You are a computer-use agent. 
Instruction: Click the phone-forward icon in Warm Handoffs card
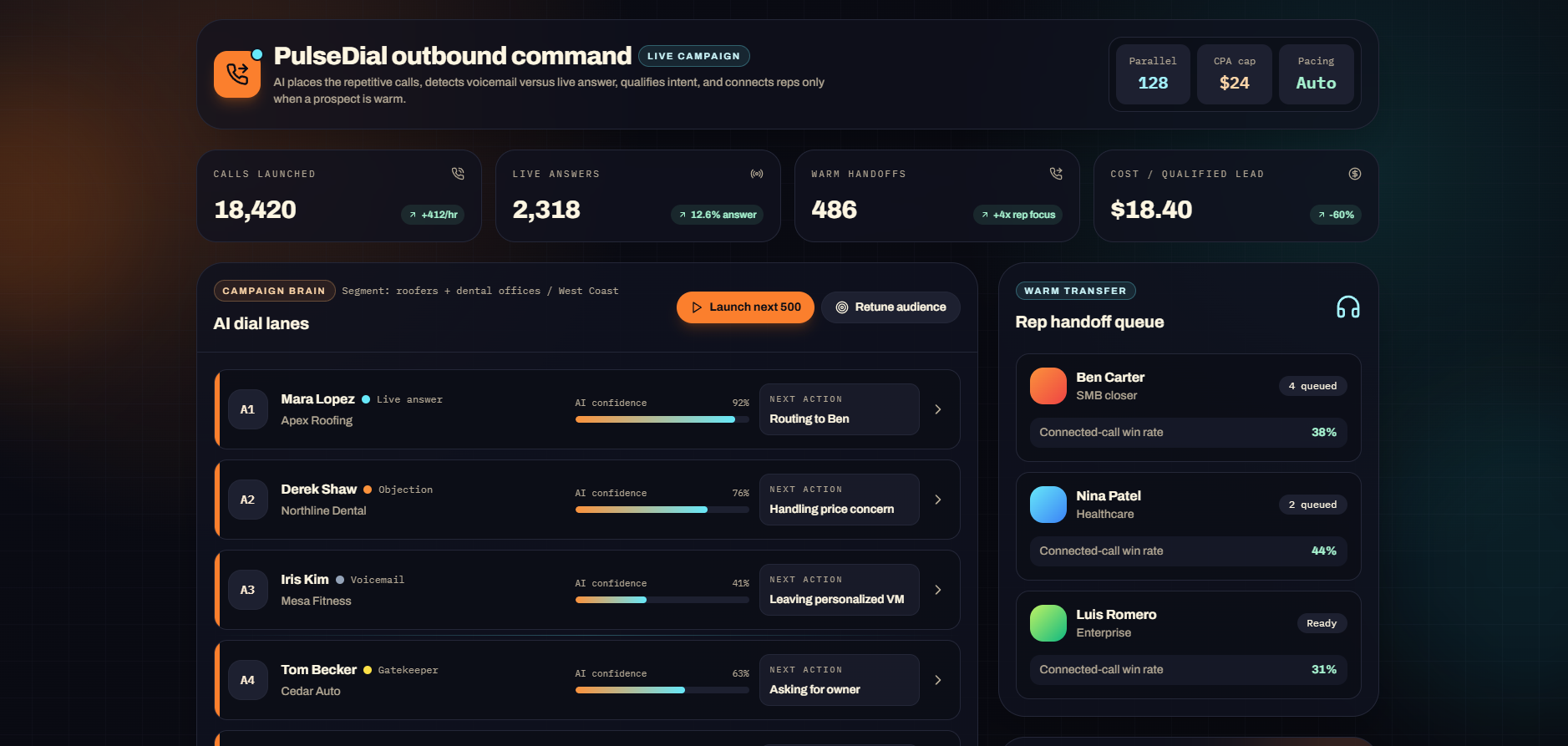point(1056,173)
